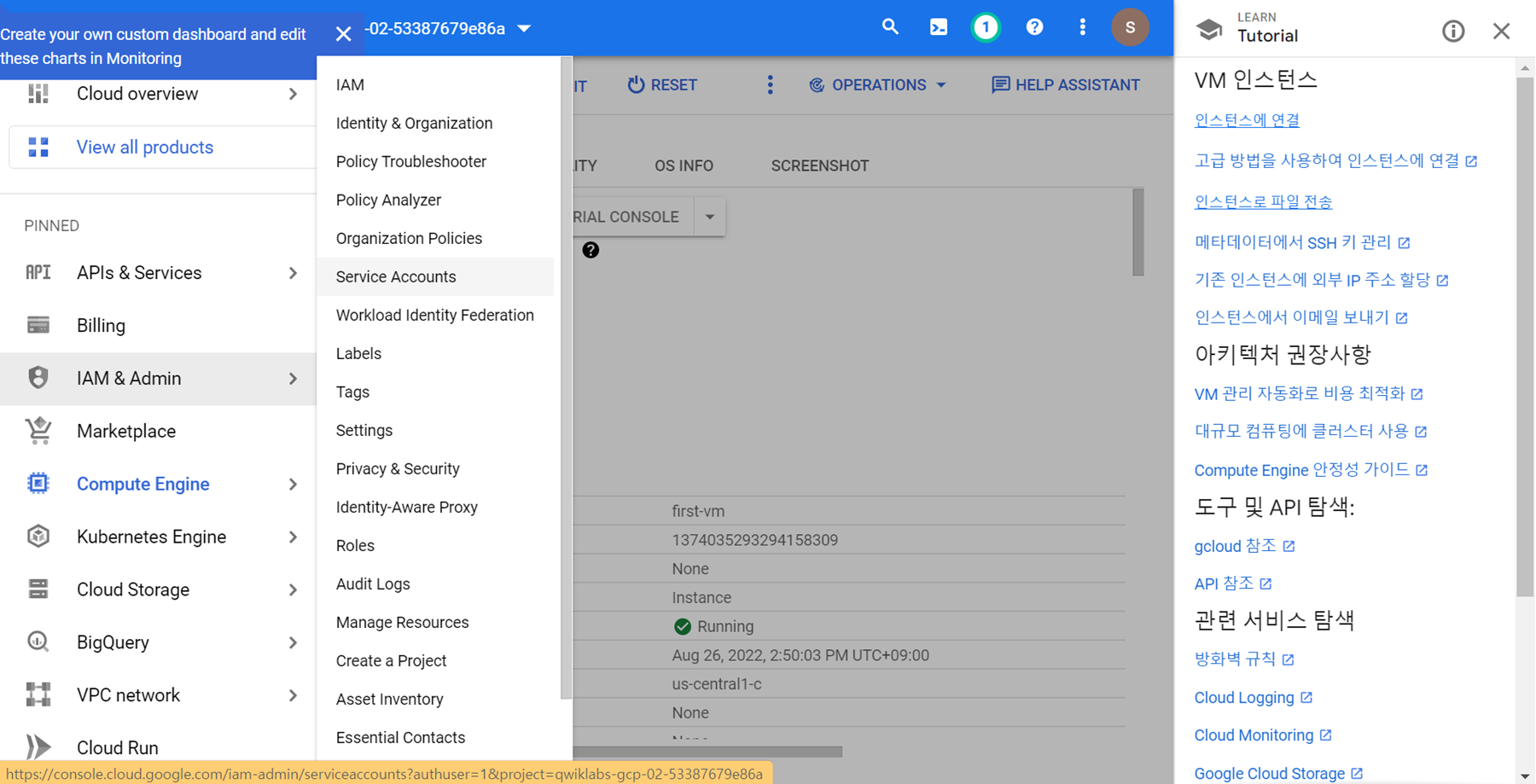Open the top bar three-dot settings menu
This screenshot has width=1536, height=784.
[1082, 27]
